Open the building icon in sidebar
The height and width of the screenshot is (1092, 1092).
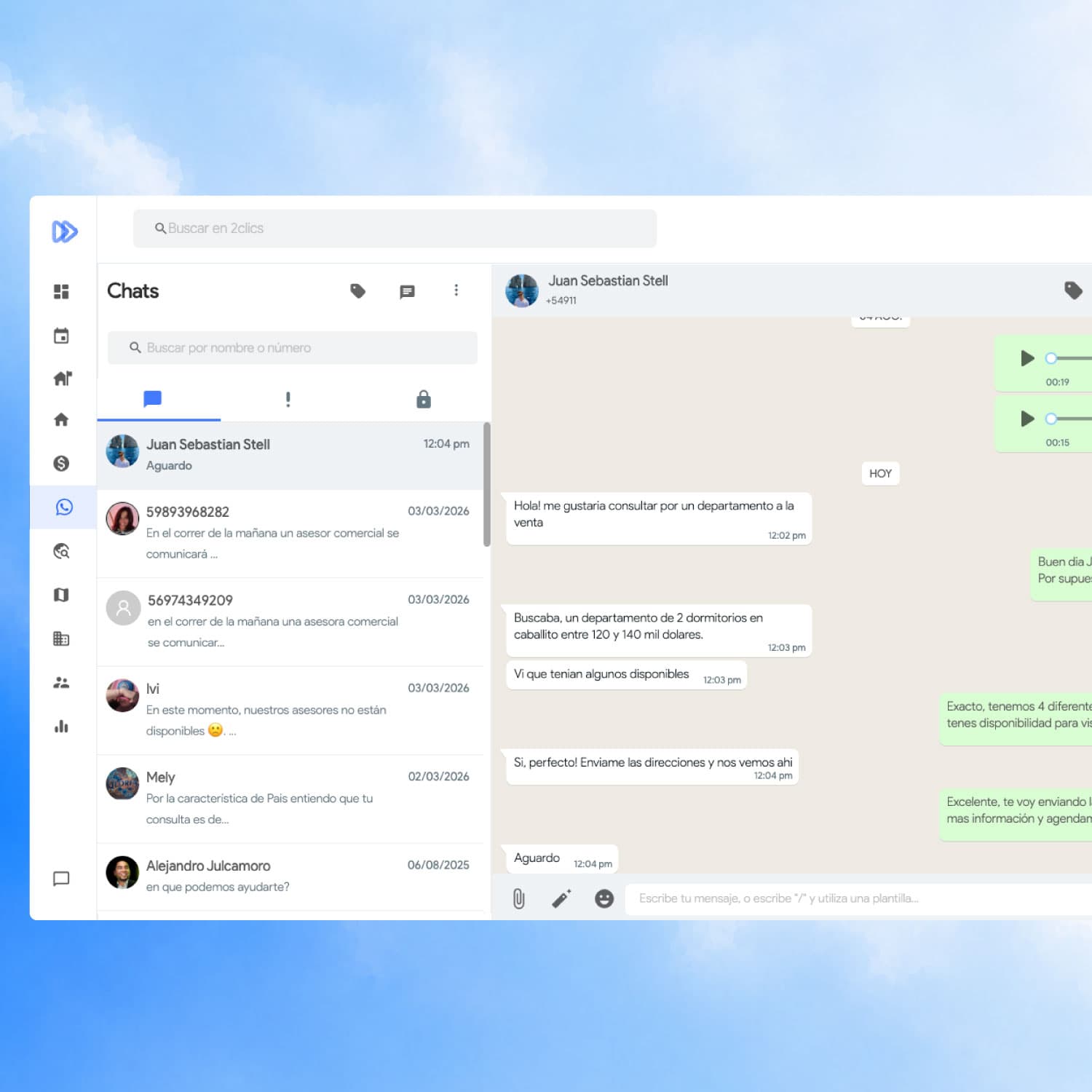point(61,638)
